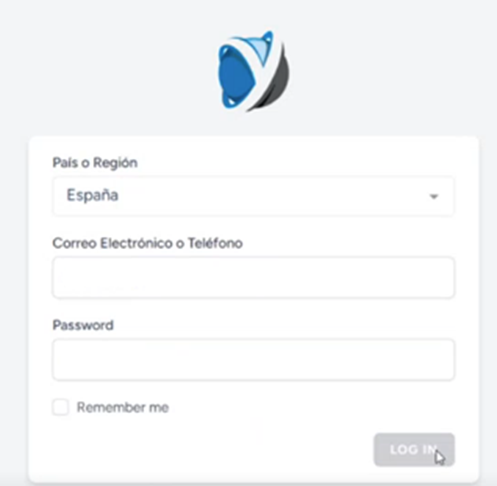Click the Correo Electrónico o Teléfono label

148,243
